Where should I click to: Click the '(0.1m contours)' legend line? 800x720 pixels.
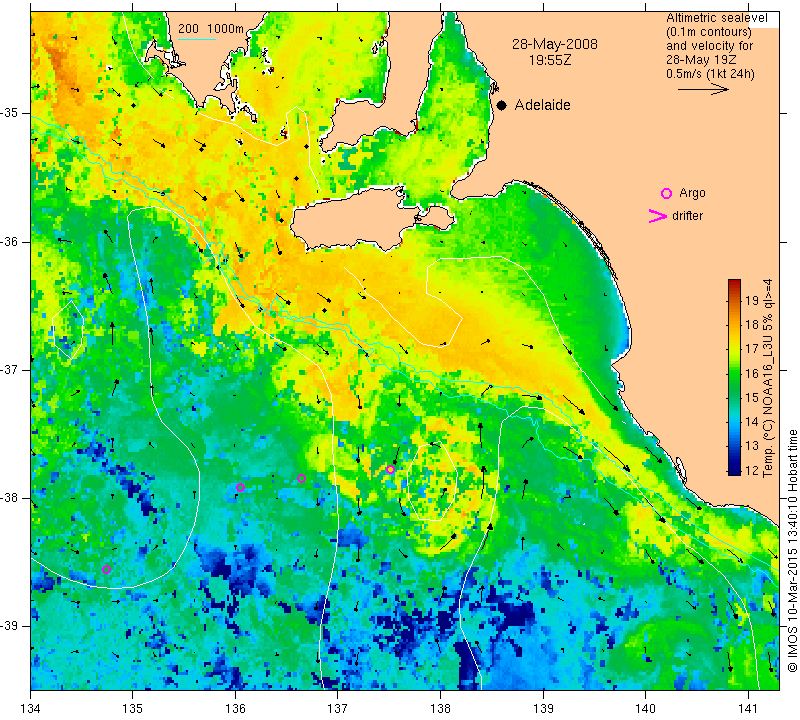[x=709, y=32]
